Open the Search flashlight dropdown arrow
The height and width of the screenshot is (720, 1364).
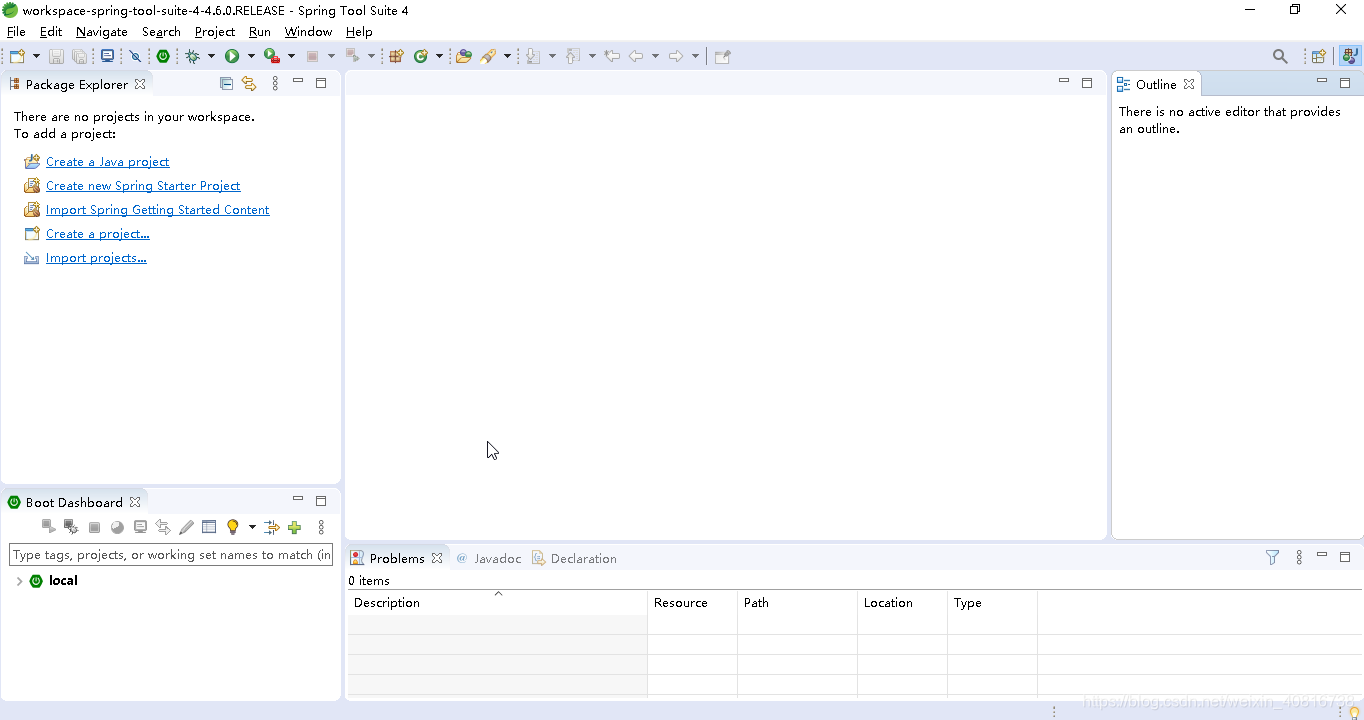[507, 56]
